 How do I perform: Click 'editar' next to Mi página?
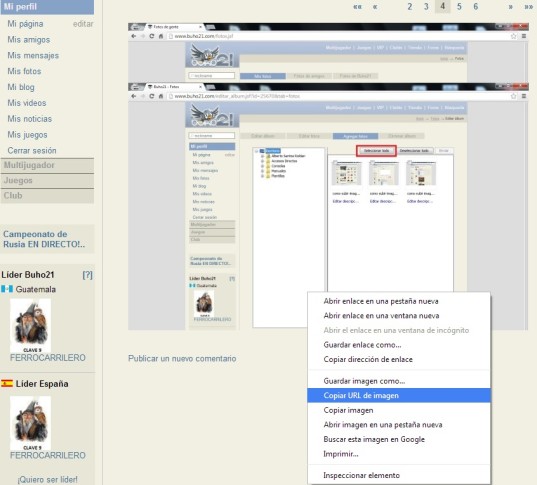point(83,24)
